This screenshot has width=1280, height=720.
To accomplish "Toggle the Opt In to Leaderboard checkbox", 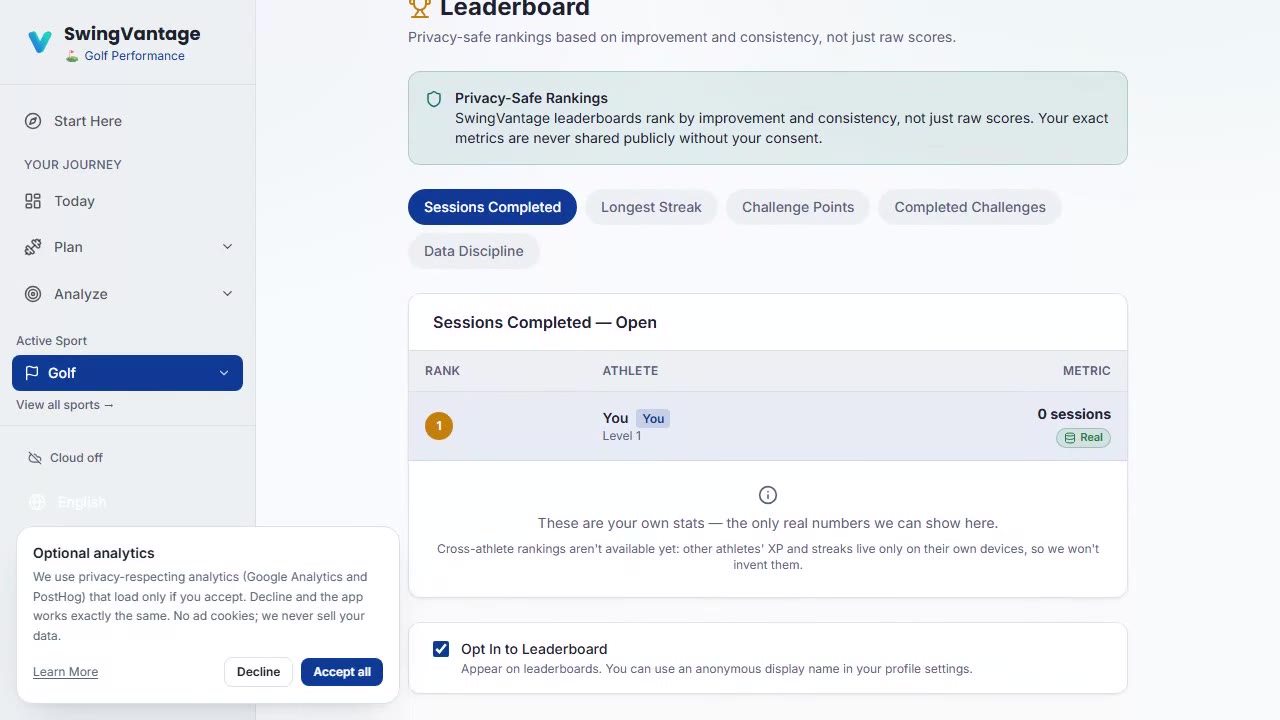I will click(441, 649).
